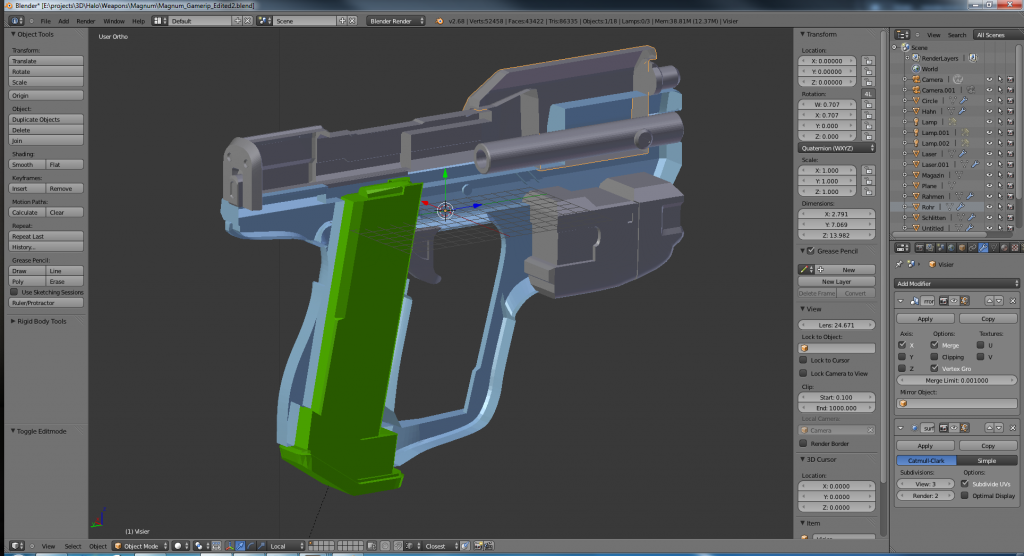The image size is (1024, 556).
Task: Open the Add menu
Action: tap(63, 21)
